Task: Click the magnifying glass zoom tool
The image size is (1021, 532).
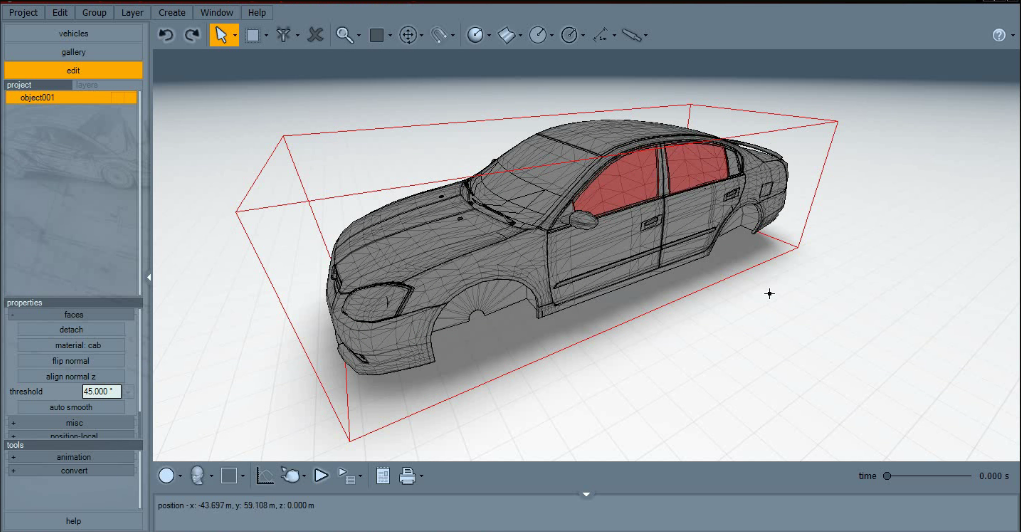Action: [344, 35]
